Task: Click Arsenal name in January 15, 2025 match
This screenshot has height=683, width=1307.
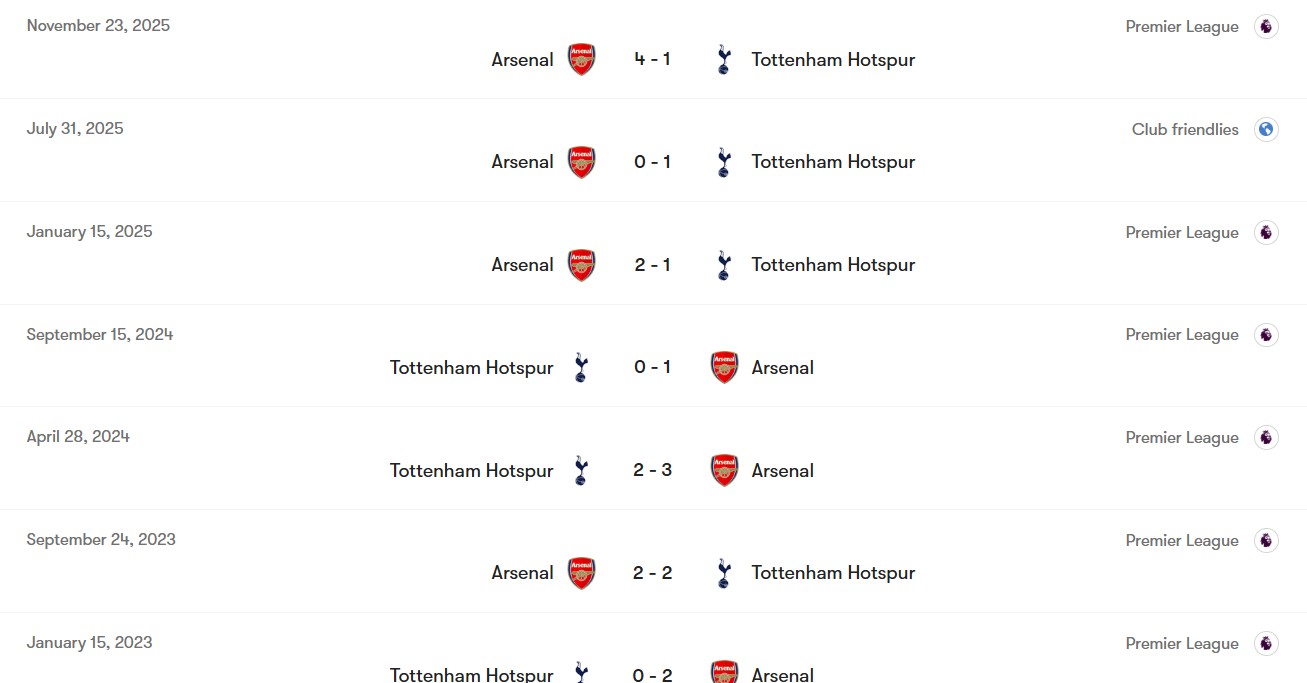Action: point(522,265)
